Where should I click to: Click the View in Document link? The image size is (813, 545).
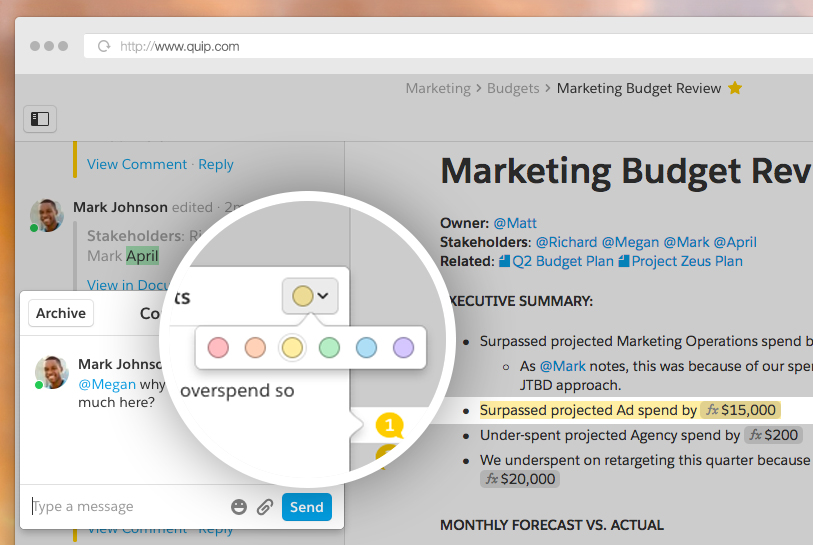[x=128, y=285]
